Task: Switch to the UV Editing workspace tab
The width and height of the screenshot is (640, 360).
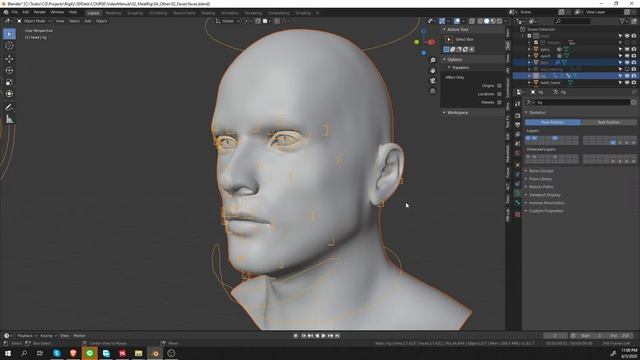Action: pyautogui.click(x=158, y=13)
